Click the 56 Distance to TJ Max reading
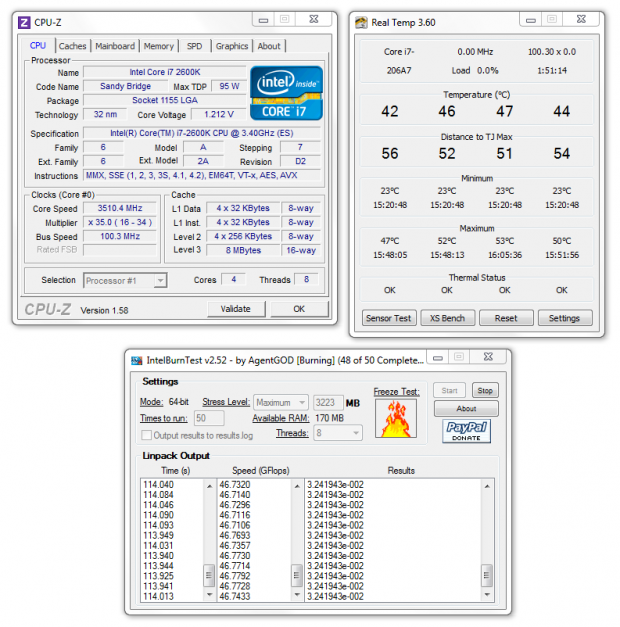 point(390,154)
